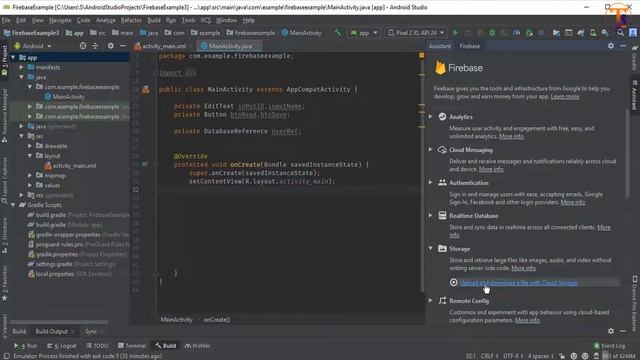Click the CRLF line separator selector
The width and height of the screenshot is (640, 360).
(489, 356)
